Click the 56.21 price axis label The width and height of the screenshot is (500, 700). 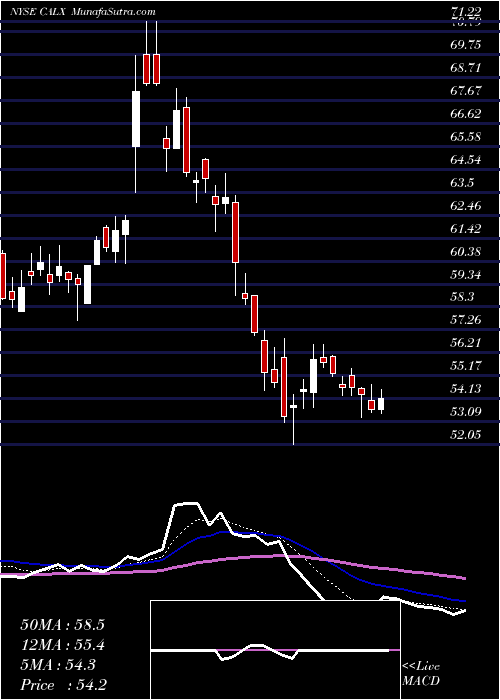tap(466, 343)
